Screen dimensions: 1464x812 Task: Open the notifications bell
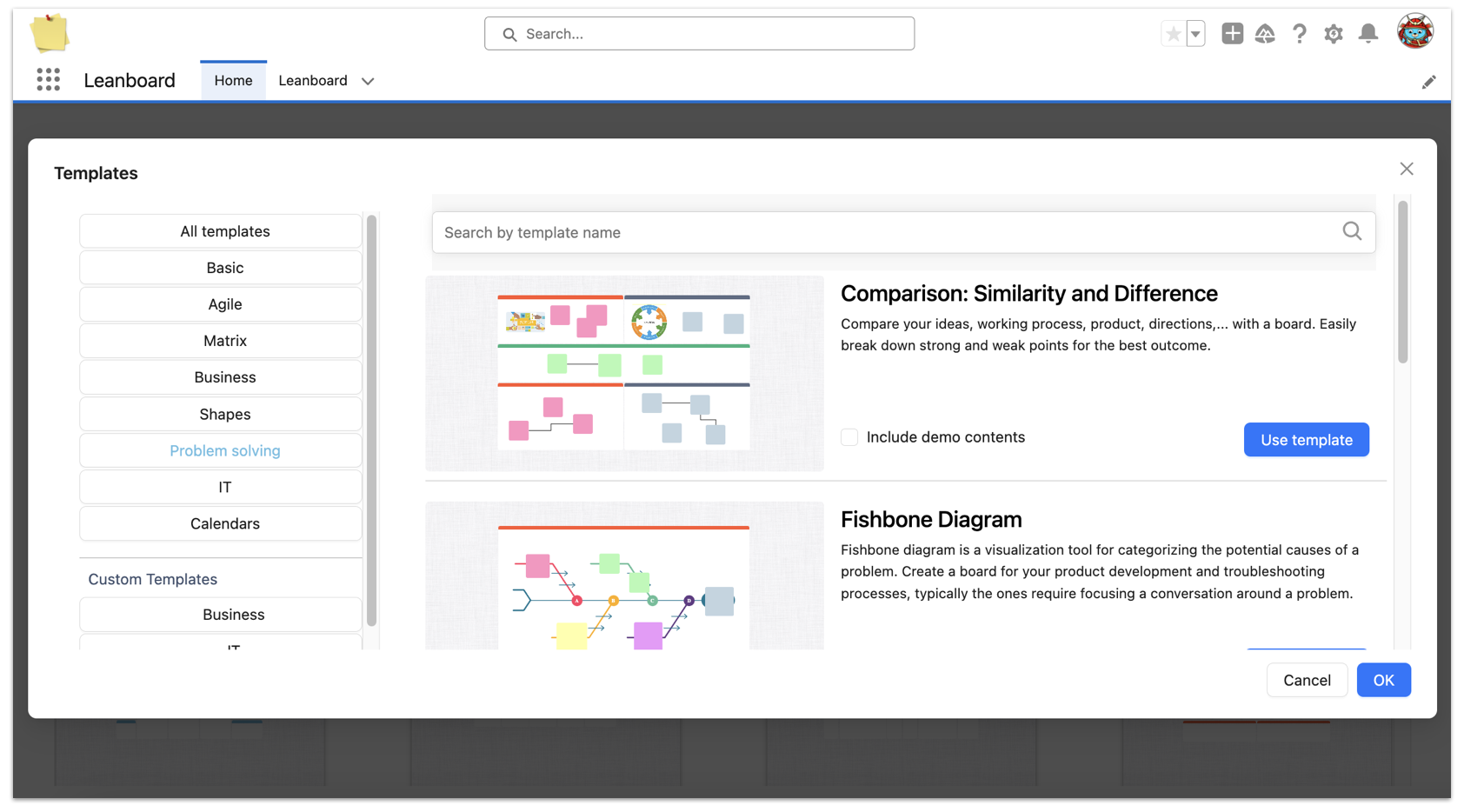tap(1368, 34)
